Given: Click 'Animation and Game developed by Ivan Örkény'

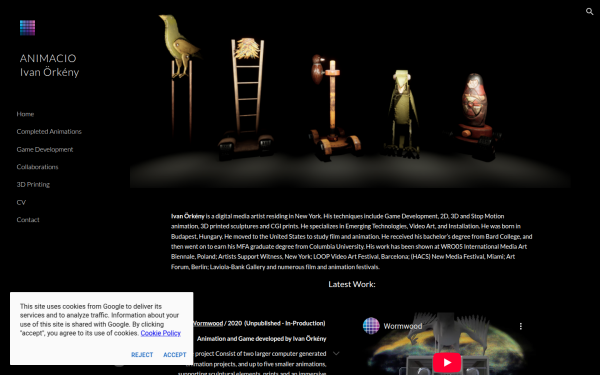Looking at the screenshot, I should [261, 339].
